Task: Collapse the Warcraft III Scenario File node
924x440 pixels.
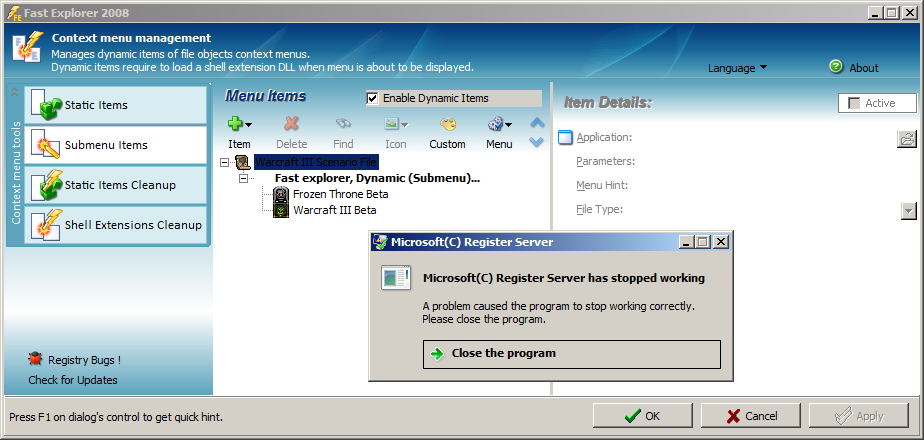Action: pyautogui.click(x=225, y=162)
